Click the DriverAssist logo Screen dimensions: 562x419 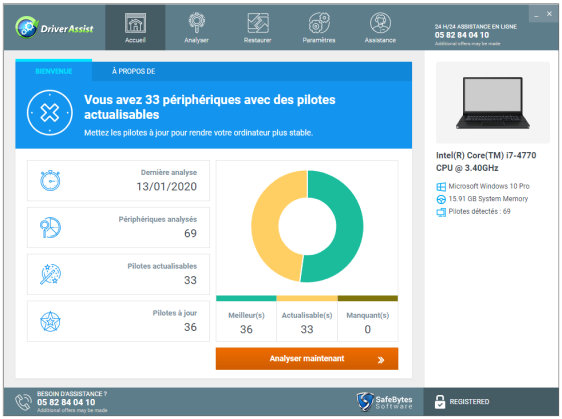point(54,28)
